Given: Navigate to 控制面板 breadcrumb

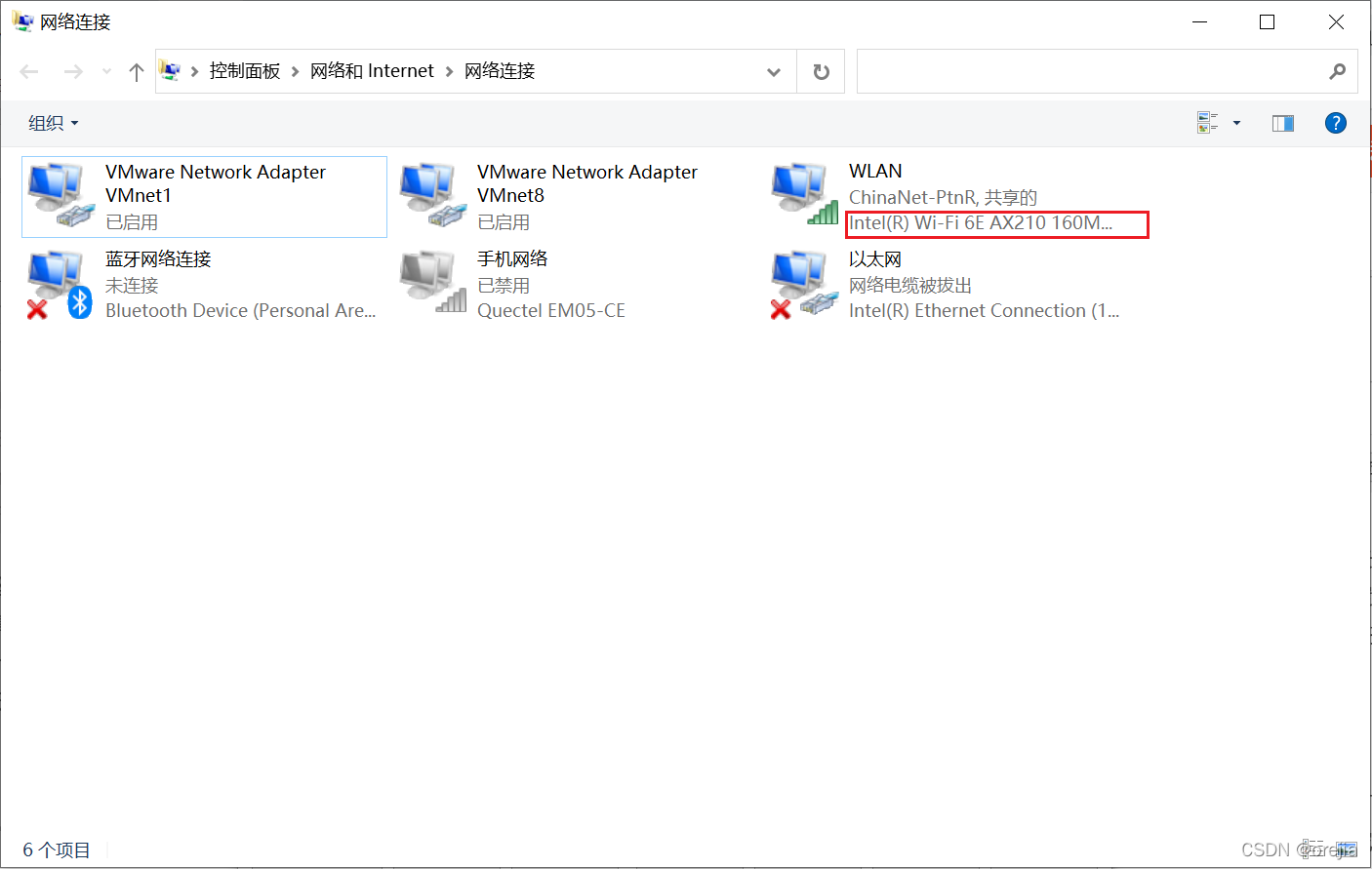Looking at the screenshot, I should (x=245, y=71).
